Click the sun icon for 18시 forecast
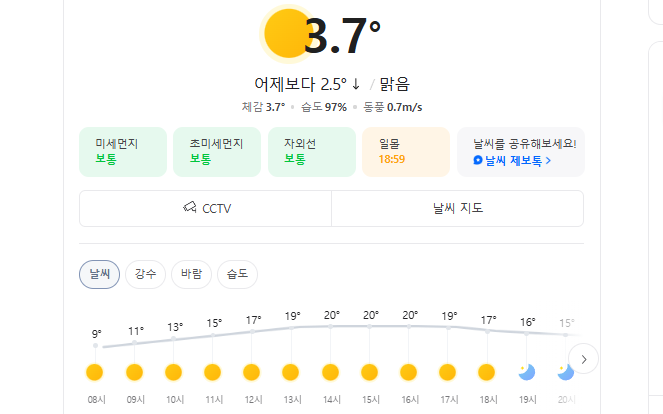This screenshot has height=414, width=663. tap(487, 372)
